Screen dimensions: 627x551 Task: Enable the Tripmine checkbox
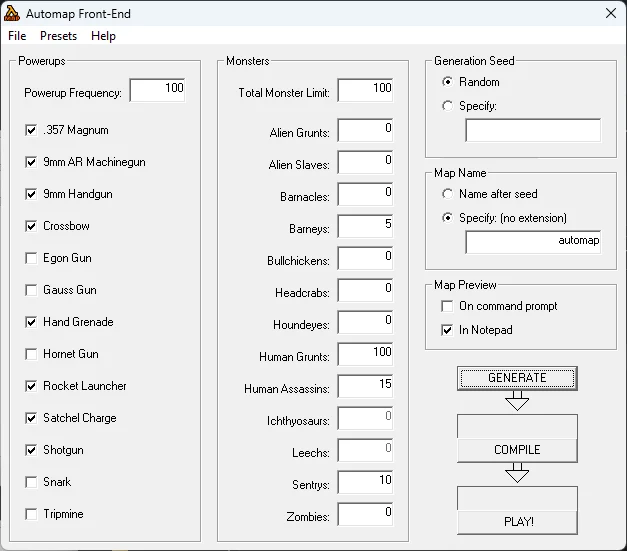[31, 514]
